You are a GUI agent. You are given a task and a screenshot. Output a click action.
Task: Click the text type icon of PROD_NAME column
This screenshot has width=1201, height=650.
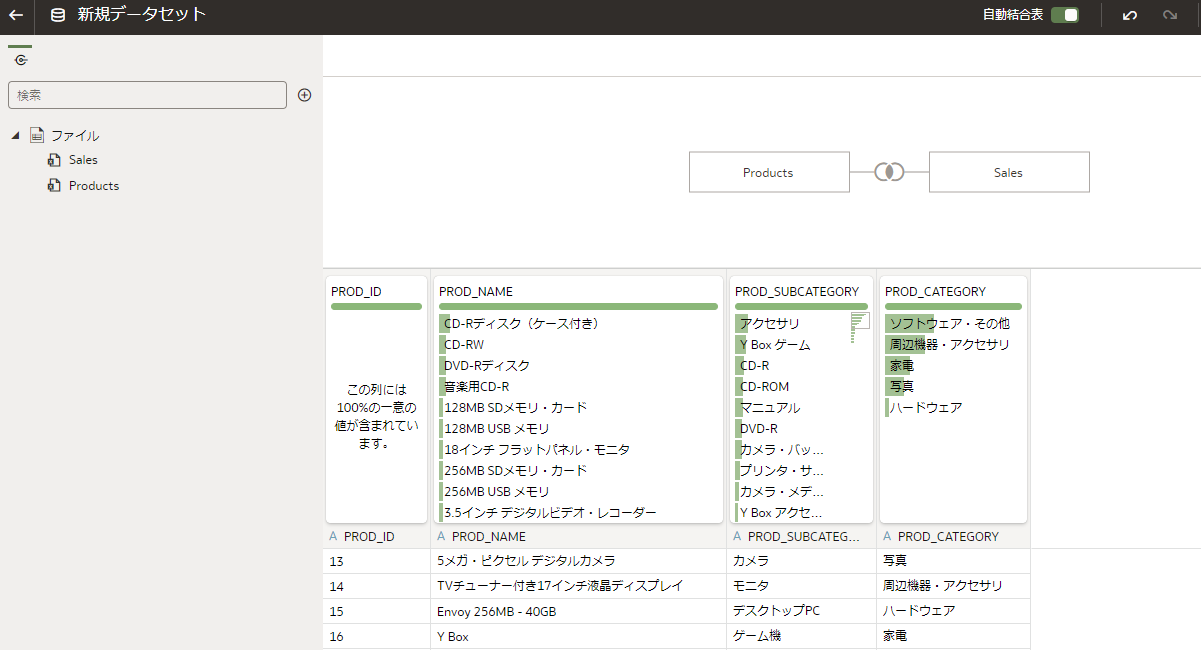pos(442,537)
